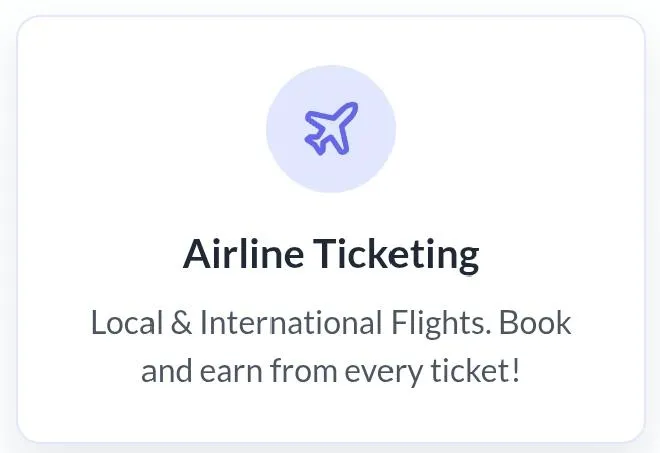Screen dimensions: 660x453
Task: Click the airplane icon
Action: [331, 128]
